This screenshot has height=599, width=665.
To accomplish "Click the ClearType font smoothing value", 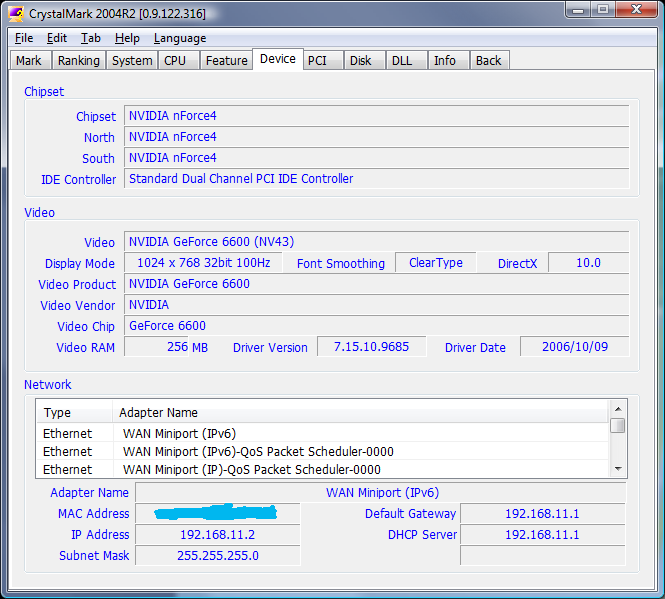I will pos(436,263).
